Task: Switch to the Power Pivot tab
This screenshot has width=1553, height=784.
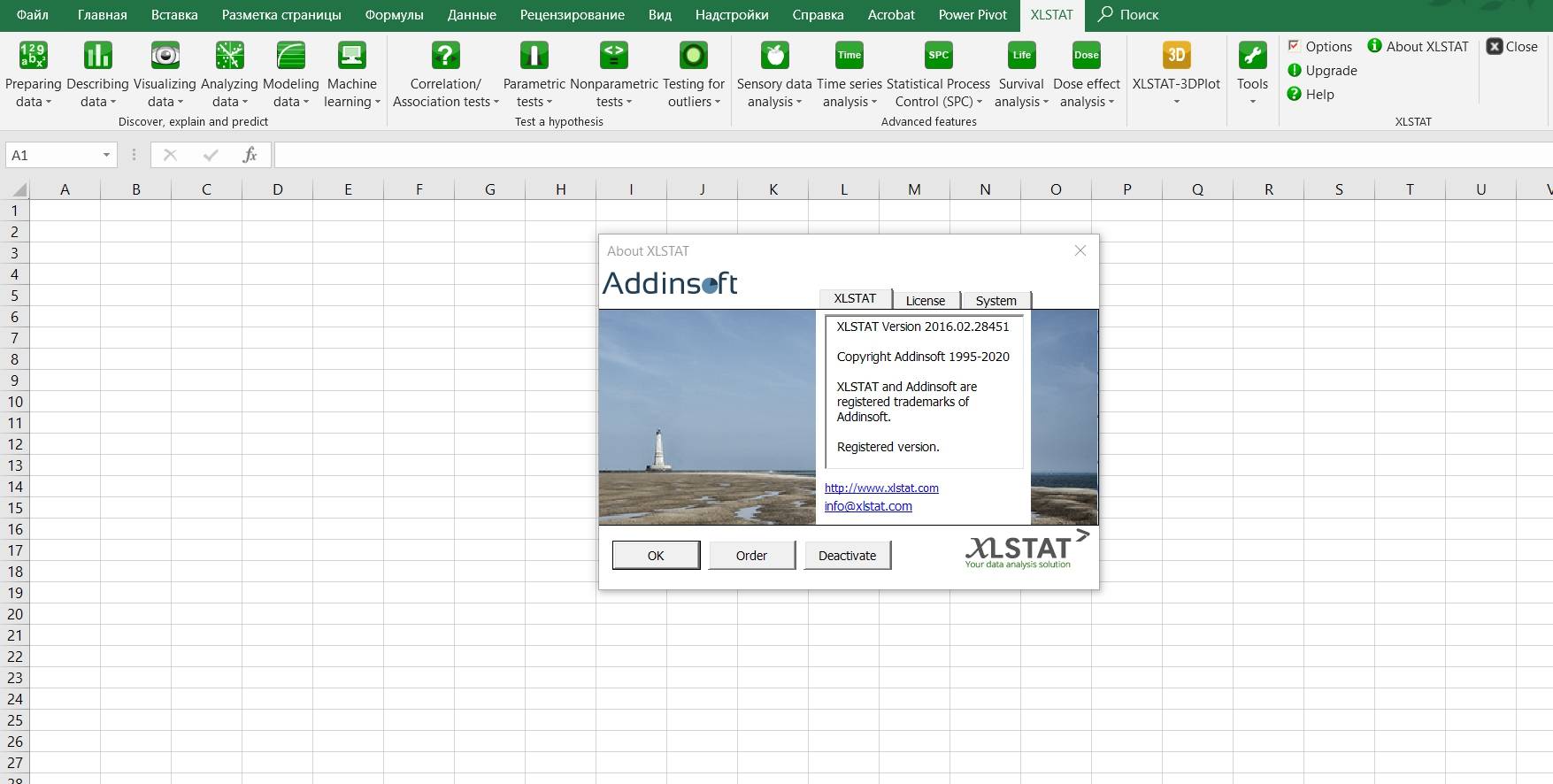Action: coord(973,15)
